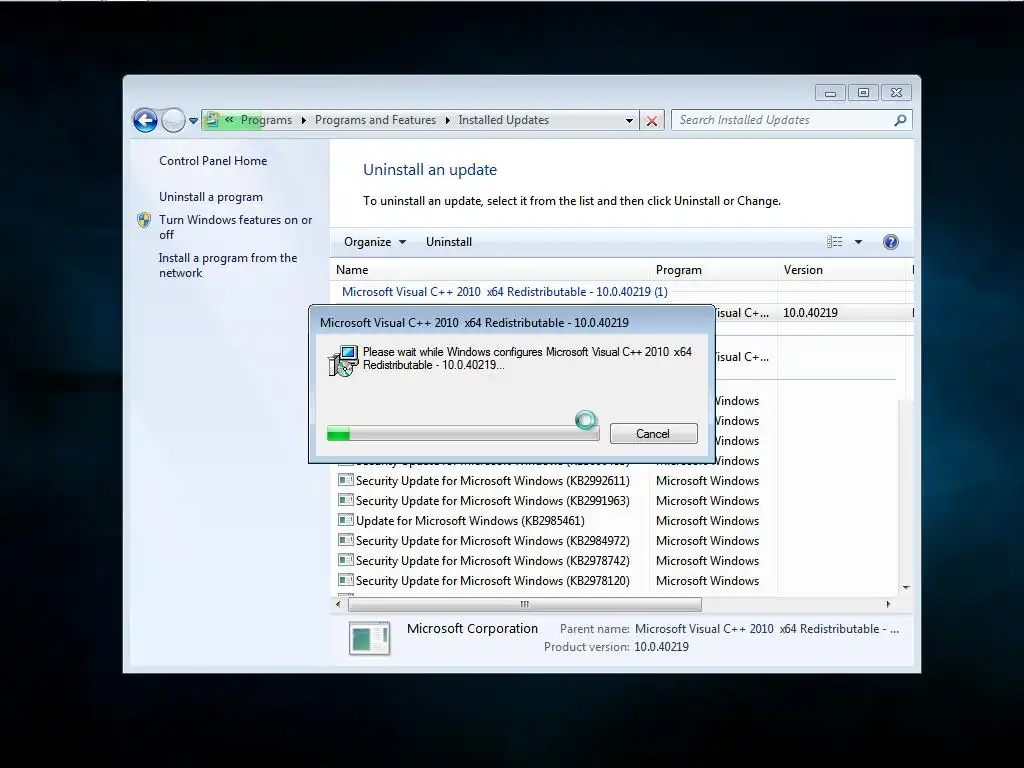The image size is (1024, 768).
Task: Click the update icon beside KB2978120
Action: 345,580
